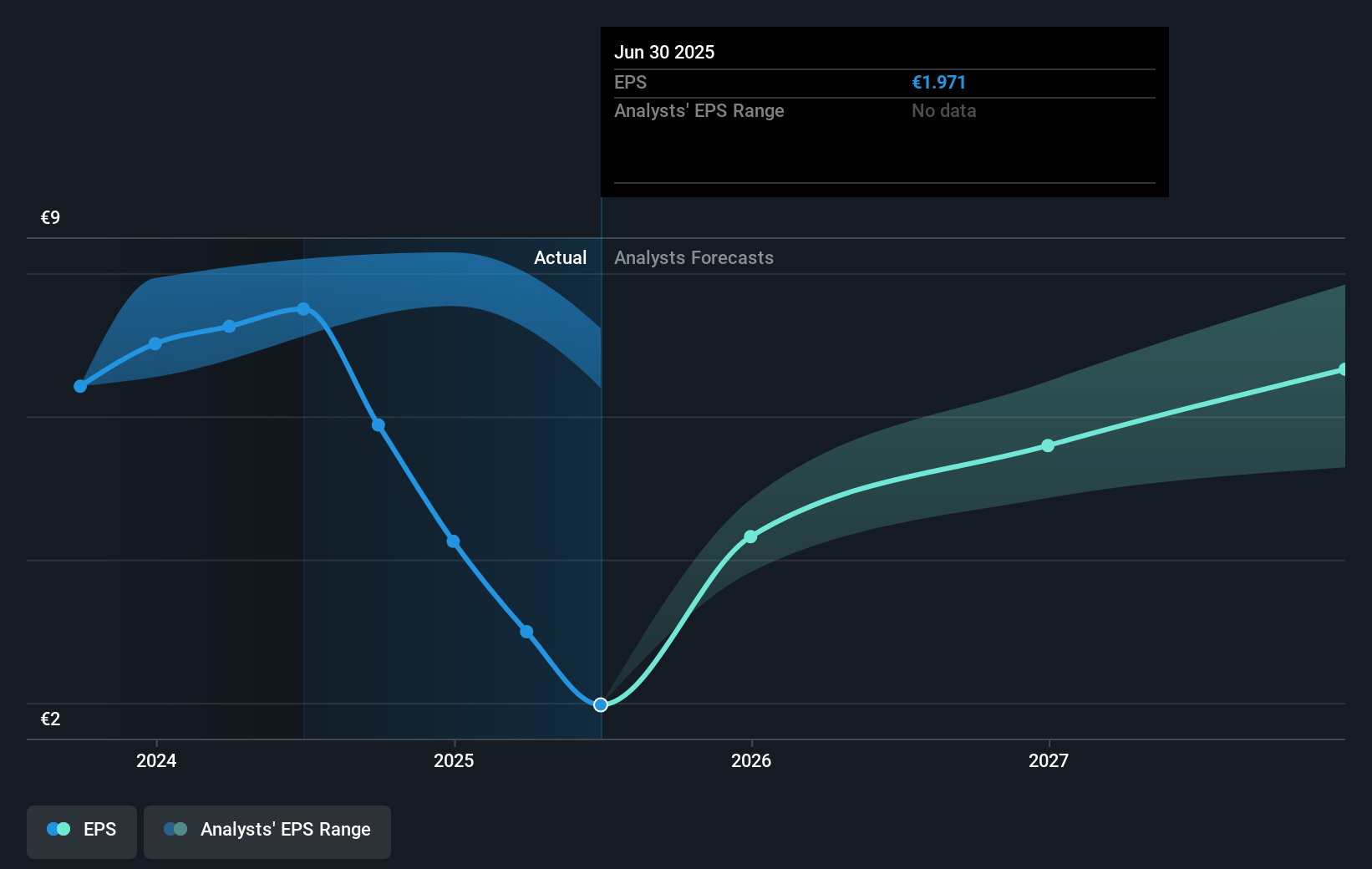Screen dimensions: 1372x869
Task: Select the highlighted June 2025 data point
Action: [x=600, y=704]
